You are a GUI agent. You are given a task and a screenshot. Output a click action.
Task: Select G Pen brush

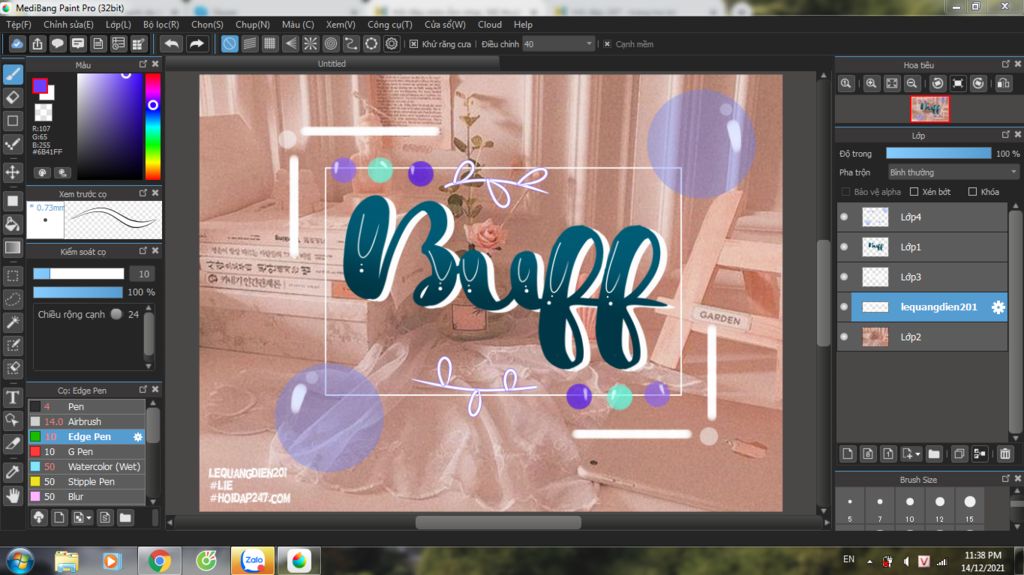[86, 452]
